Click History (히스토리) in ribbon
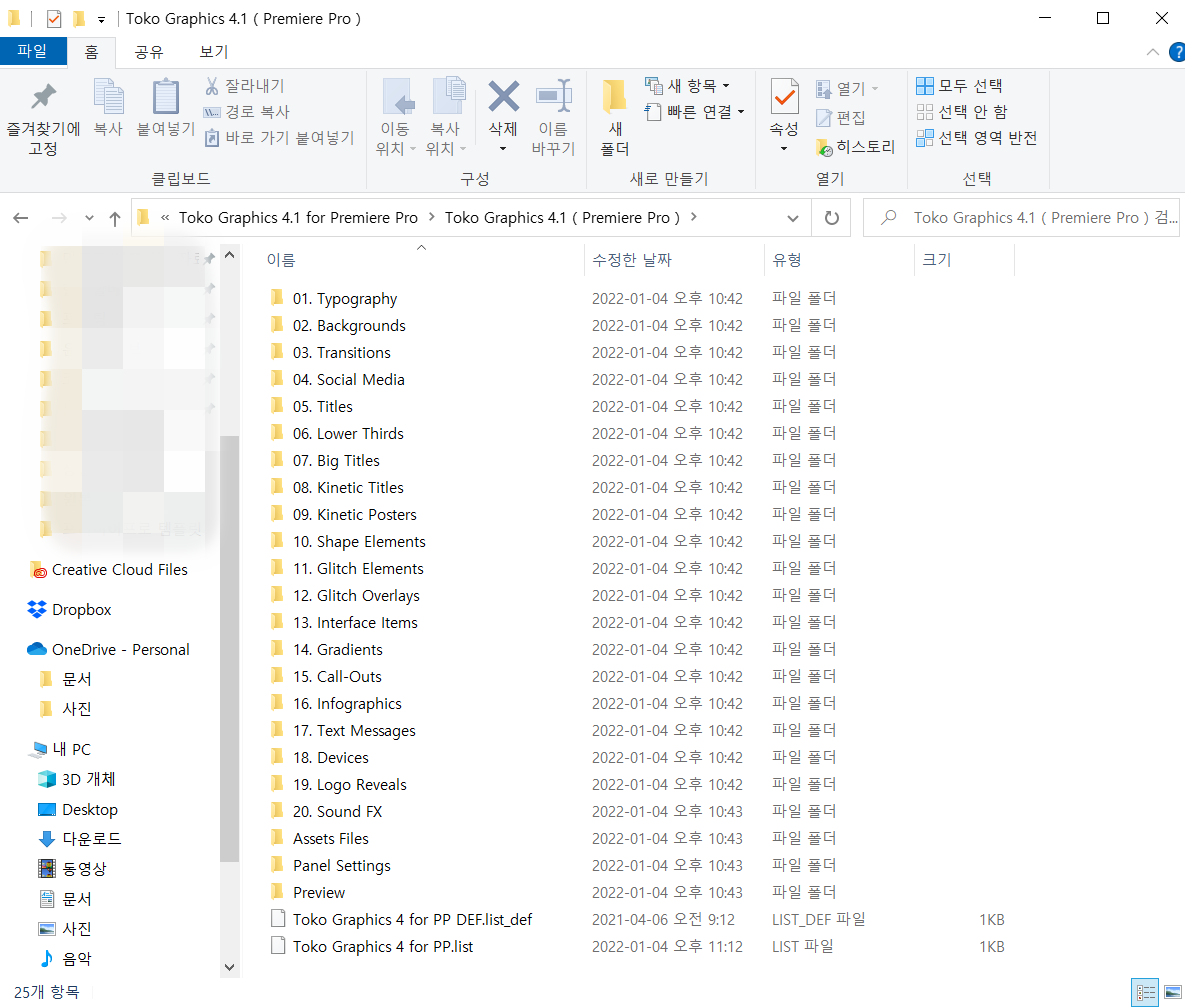1185x1007 pixels. [856, 147]
